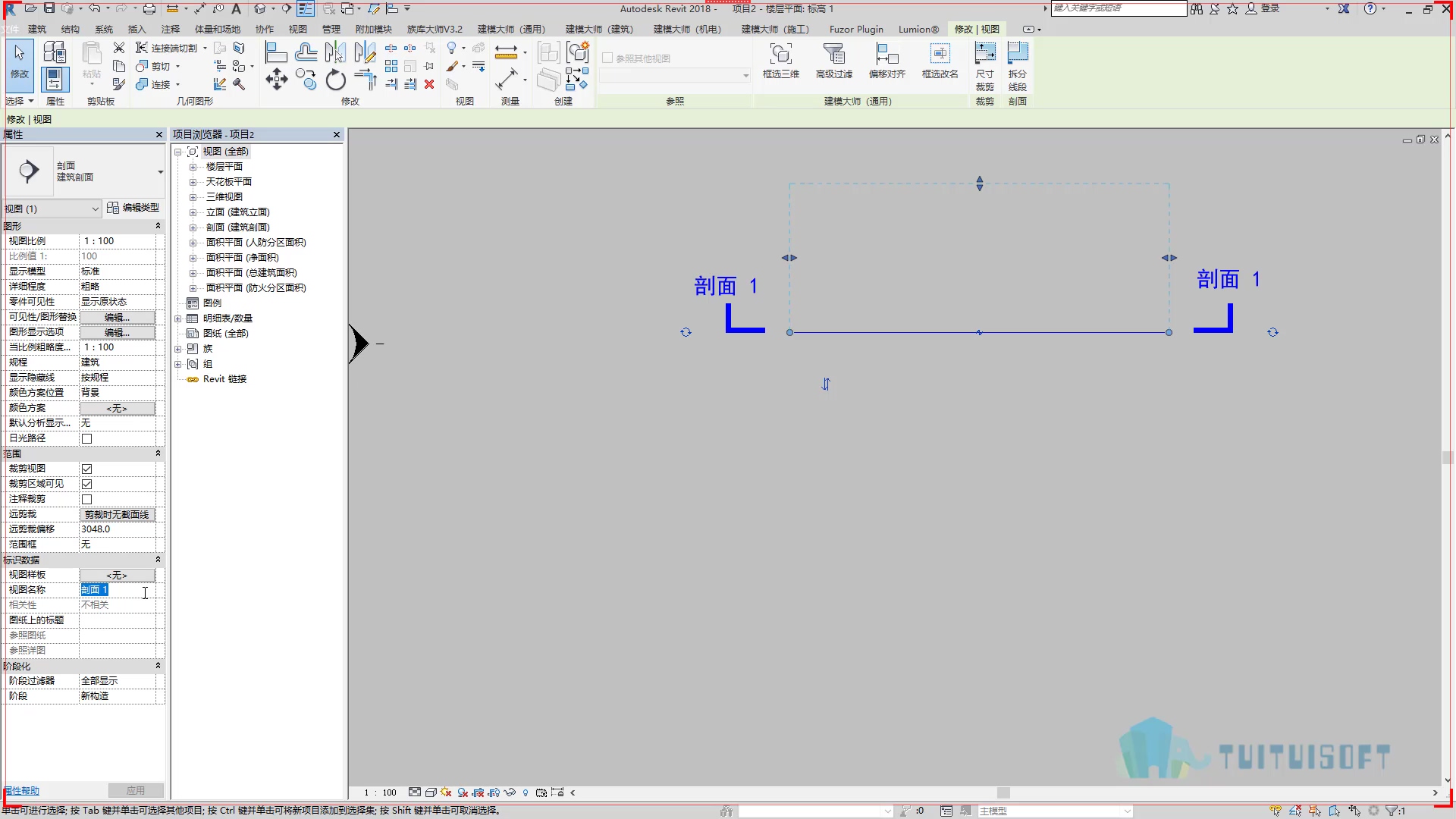Click 编辑 button for 图形显示选项
The height and width of the screenshot is (819, 1456).
coord(118,332)
